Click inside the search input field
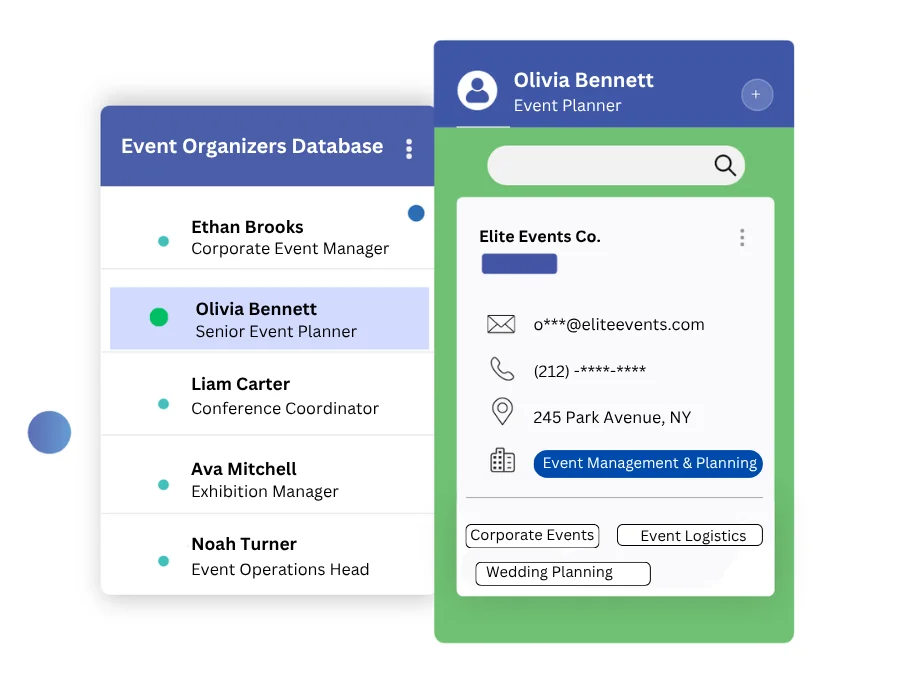 [616, 165]
